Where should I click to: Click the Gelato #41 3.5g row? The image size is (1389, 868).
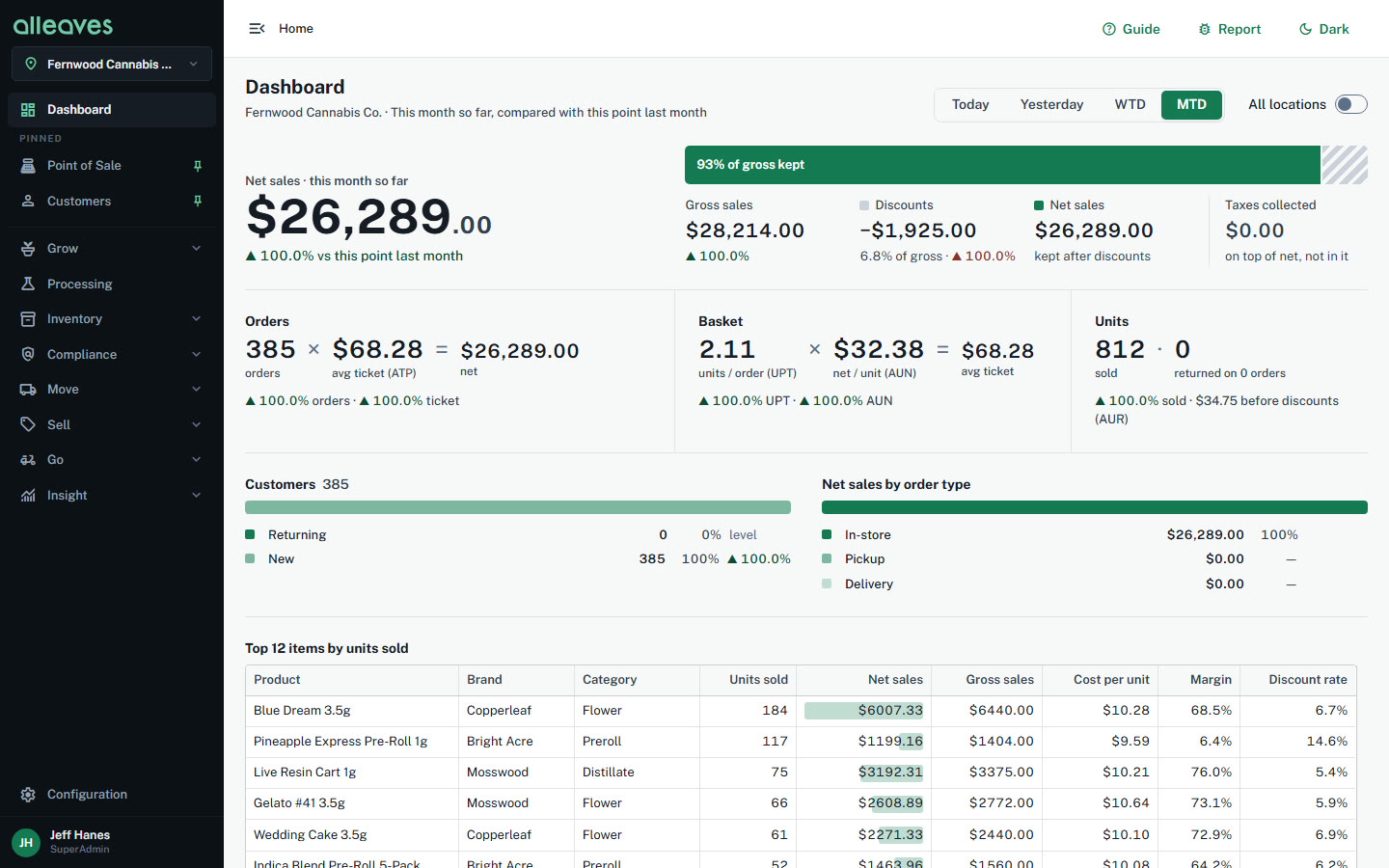(801, 803)
